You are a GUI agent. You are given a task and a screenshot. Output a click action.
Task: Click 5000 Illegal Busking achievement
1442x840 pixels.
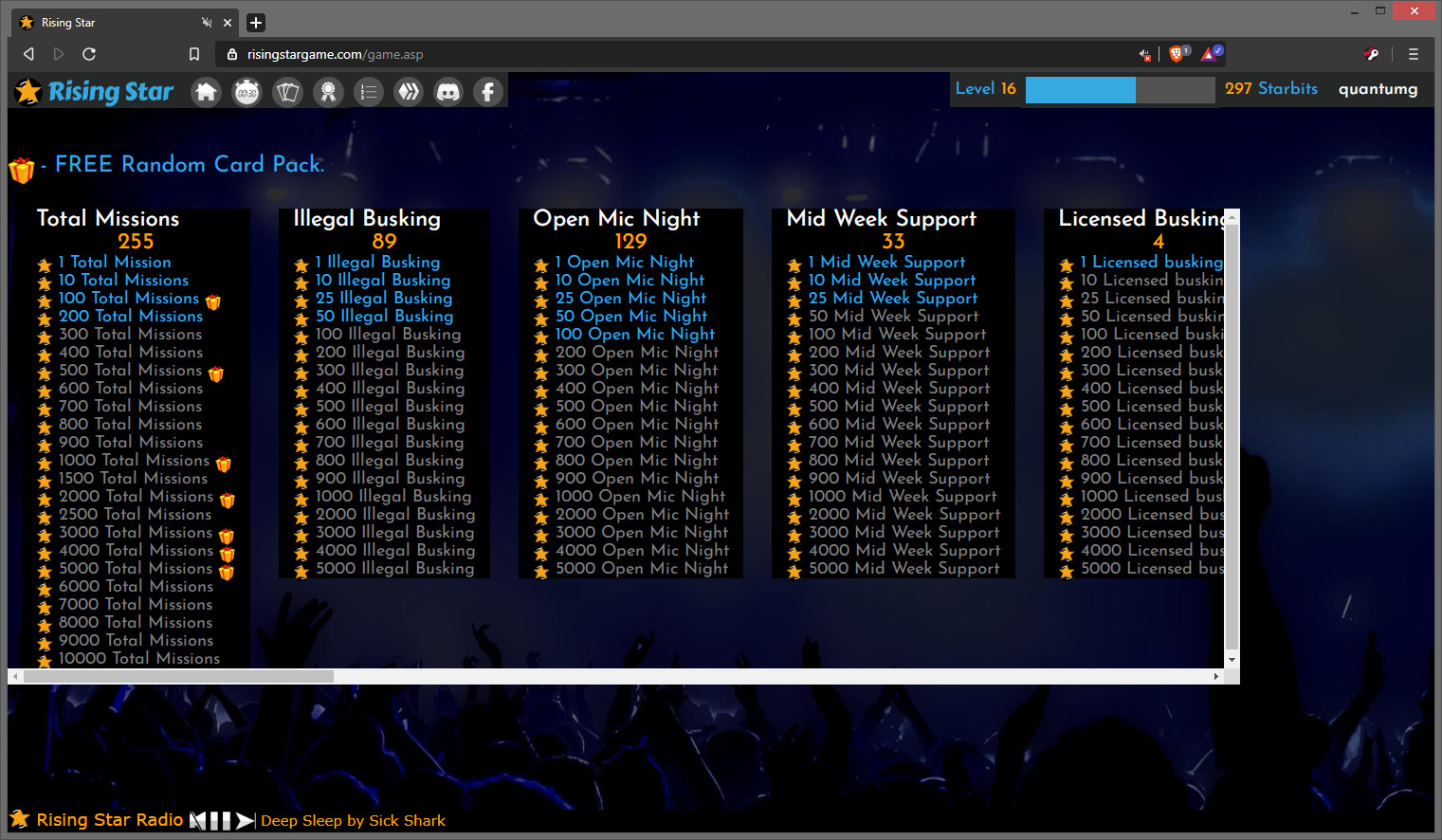tap(395, 568)
